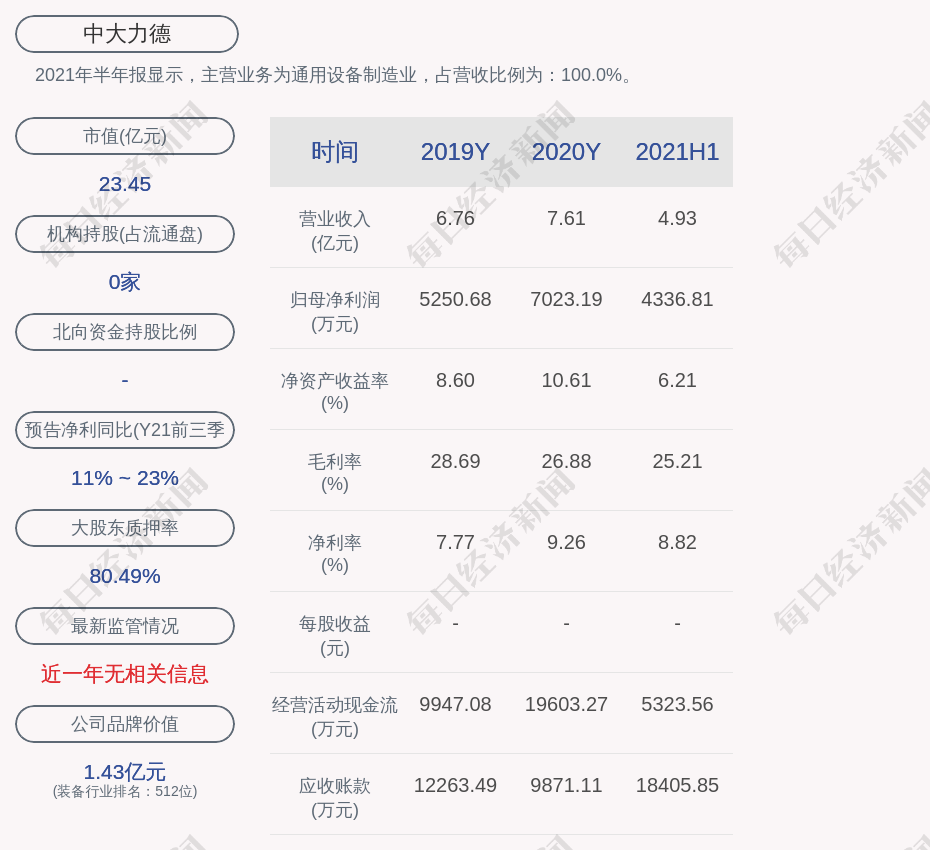Image resolution: width=930 pixels, height=850 pixels.
Task: Click the 预告净利同比 pill label
Action: click(125, 429)
